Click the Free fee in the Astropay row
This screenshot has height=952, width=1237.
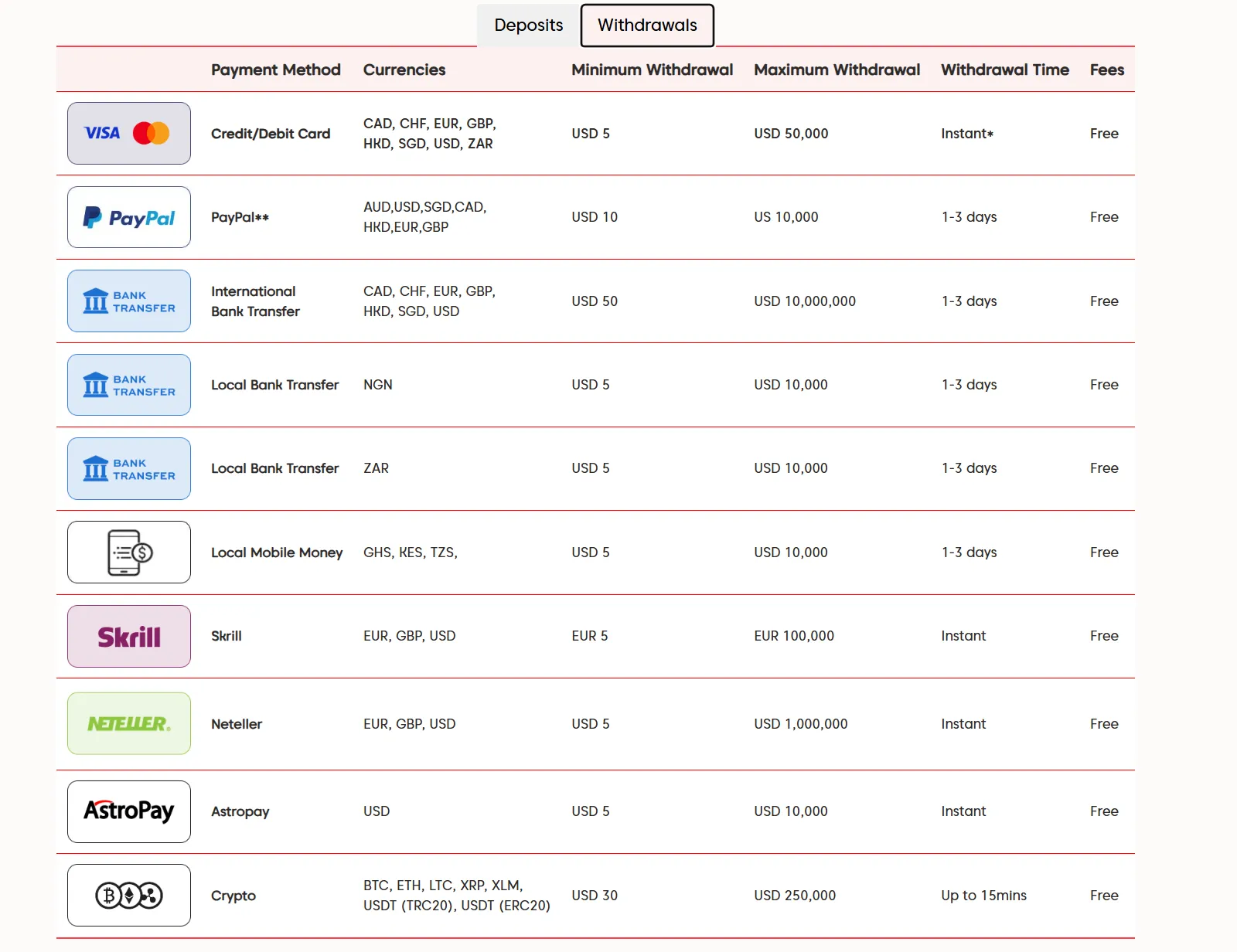pyautogui.click(x=1104, y=811)
